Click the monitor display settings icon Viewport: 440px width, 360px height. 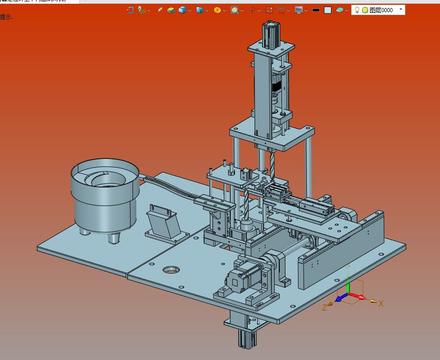(299, 10)
